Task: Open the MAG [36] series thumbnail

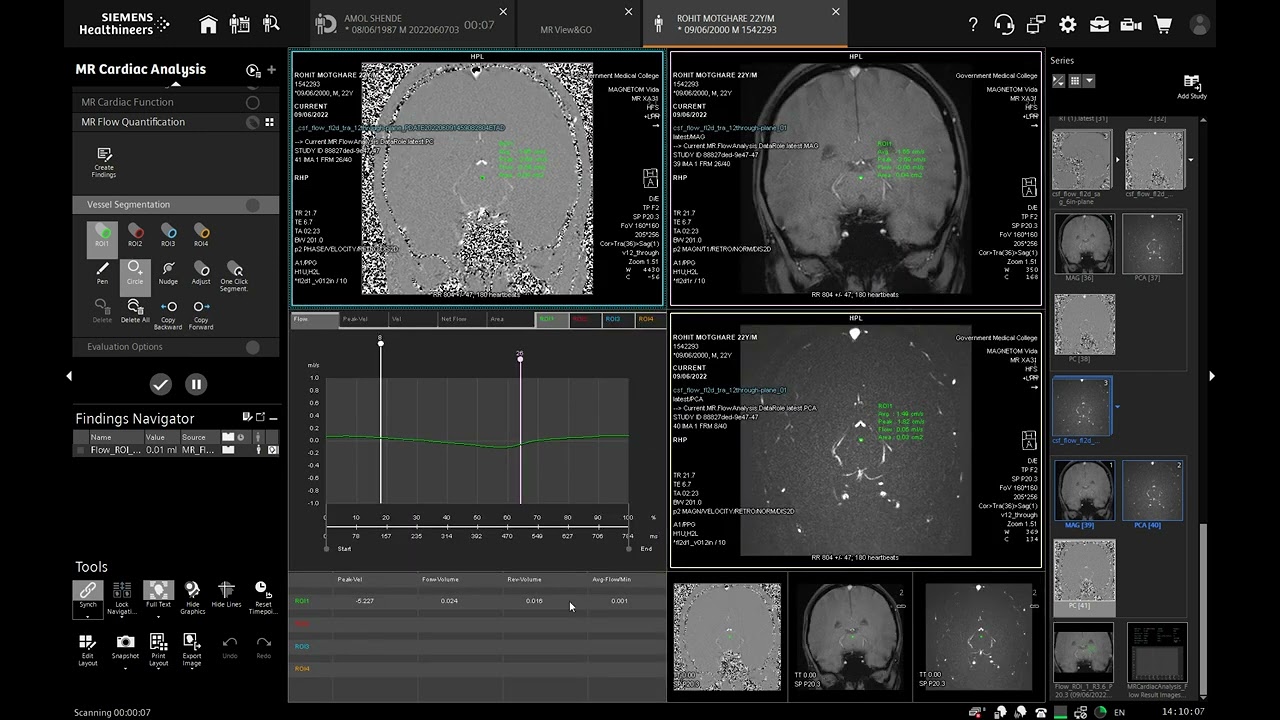Action: pos(1084,244)
